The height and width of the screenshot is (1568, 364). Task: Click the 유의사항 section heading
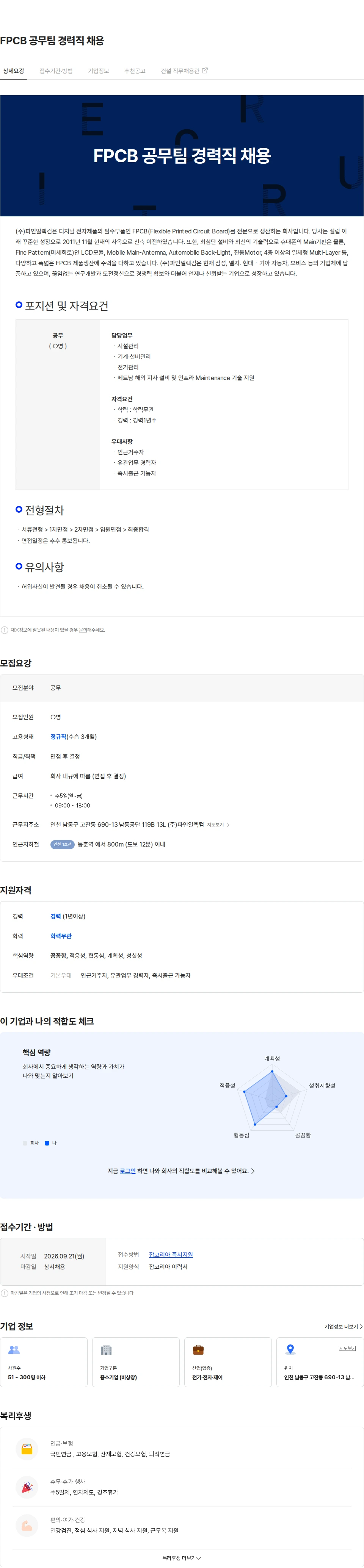(44, 567)
